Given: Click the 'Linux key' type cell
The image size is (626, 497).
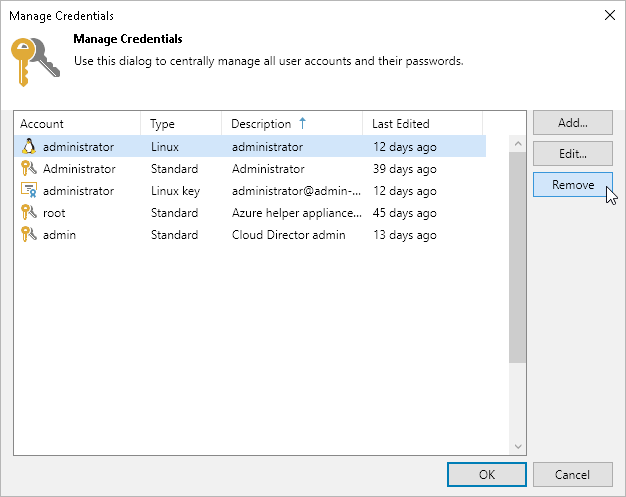Looking at the screenshot, I should 175,191.
